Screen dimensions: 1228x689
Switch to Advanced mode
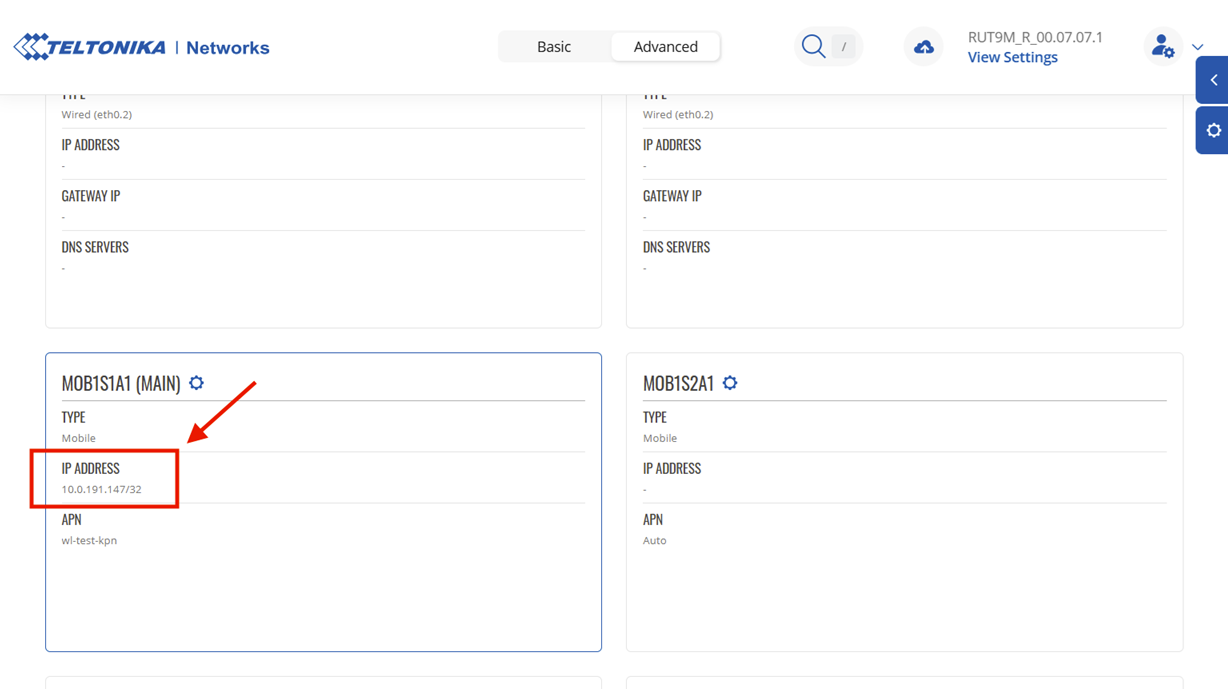point(665,47)
